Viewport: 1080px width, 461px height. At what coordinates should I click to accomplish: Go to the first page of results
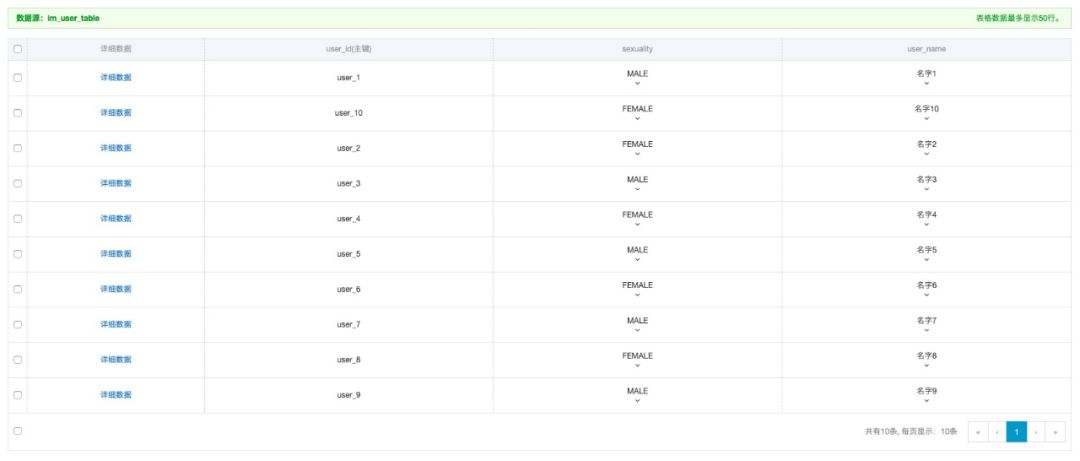977,432
